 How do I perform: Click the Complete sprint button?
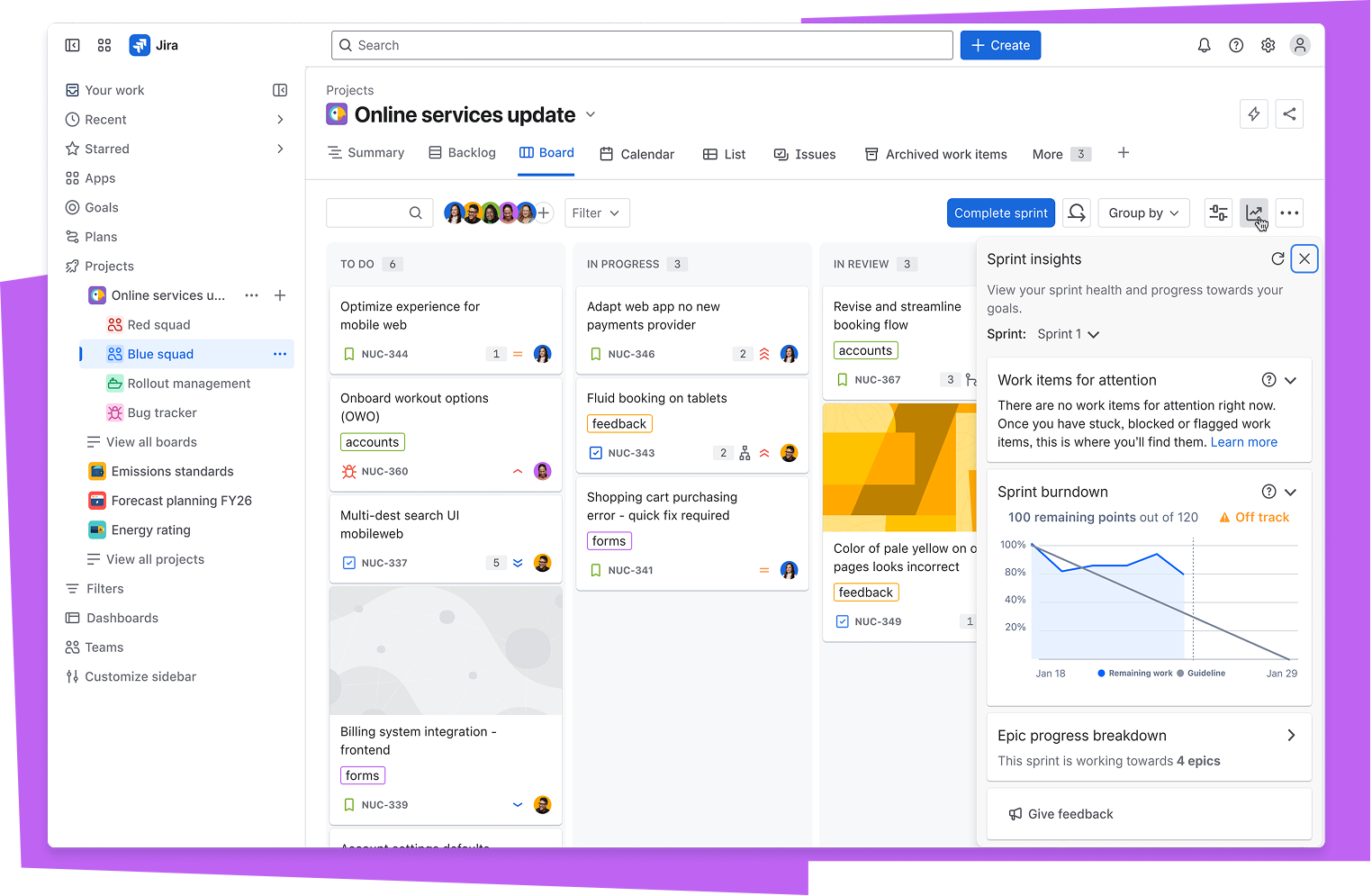click(1000, 213)
